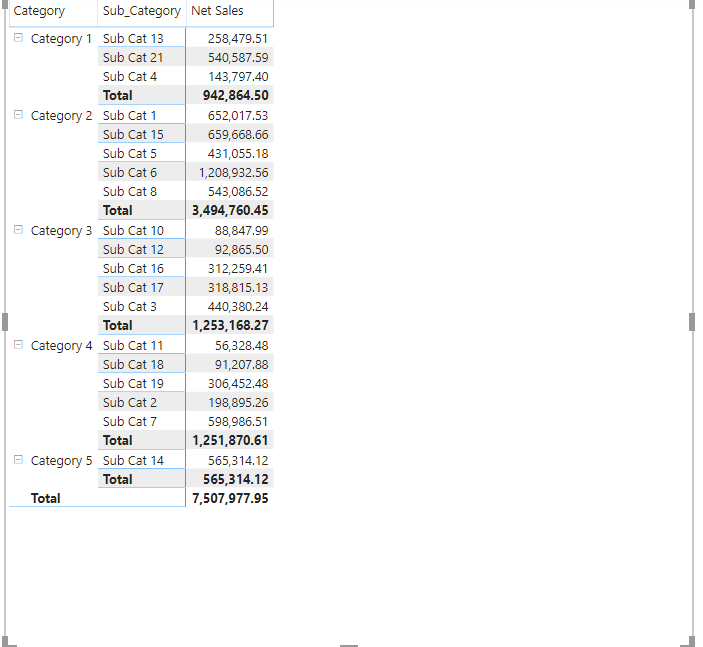The image size is (703, 647).
Task: Click the value 306,452.48
Action: click(x=238, y=384)
